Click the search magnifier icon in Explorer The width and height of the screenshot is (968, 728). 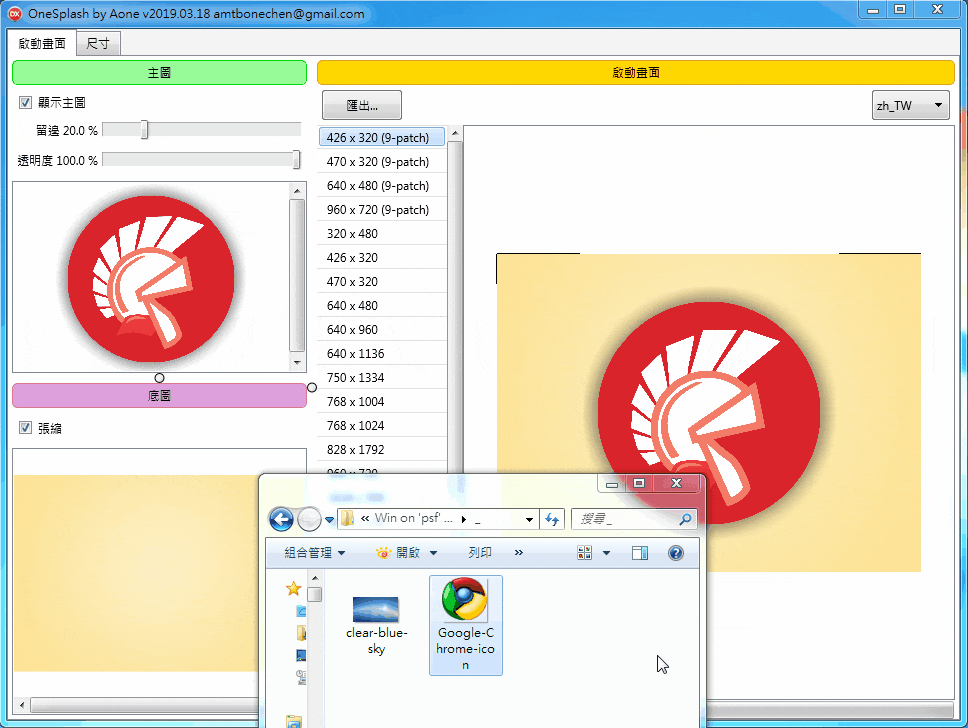click(685, 519)
